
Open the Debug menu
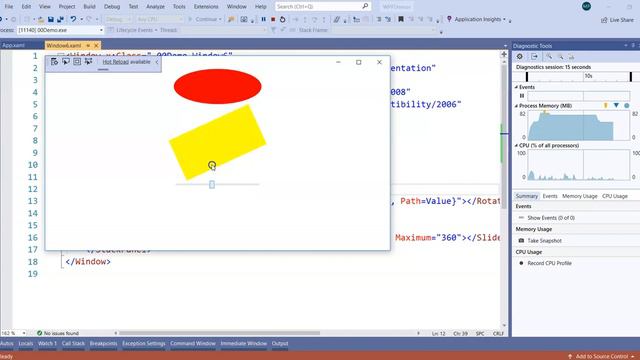click(x=112, y=7)
